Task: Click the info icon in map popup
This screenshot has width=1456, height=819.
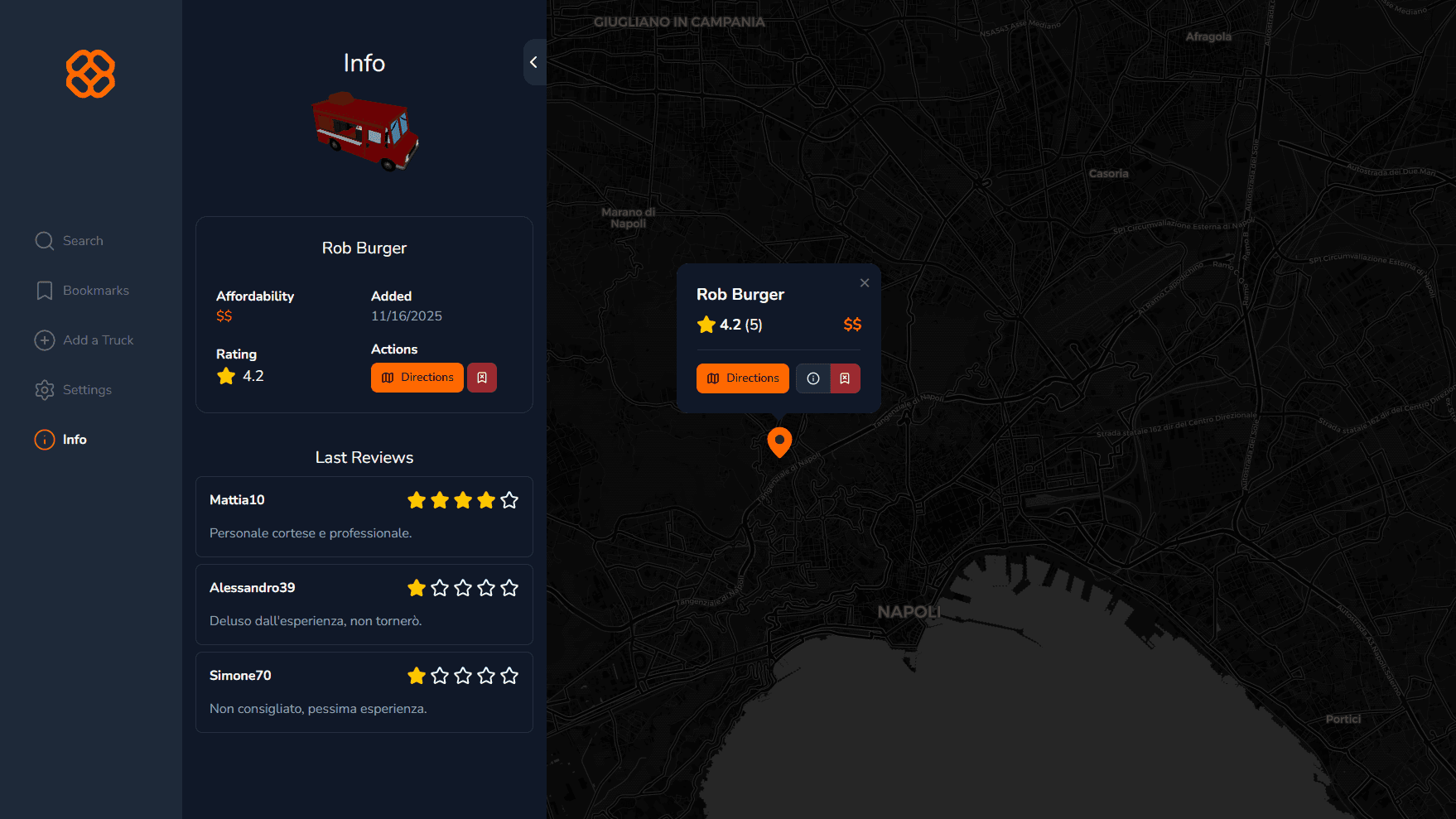Action: pyautogui.click(x=813, y=378)
